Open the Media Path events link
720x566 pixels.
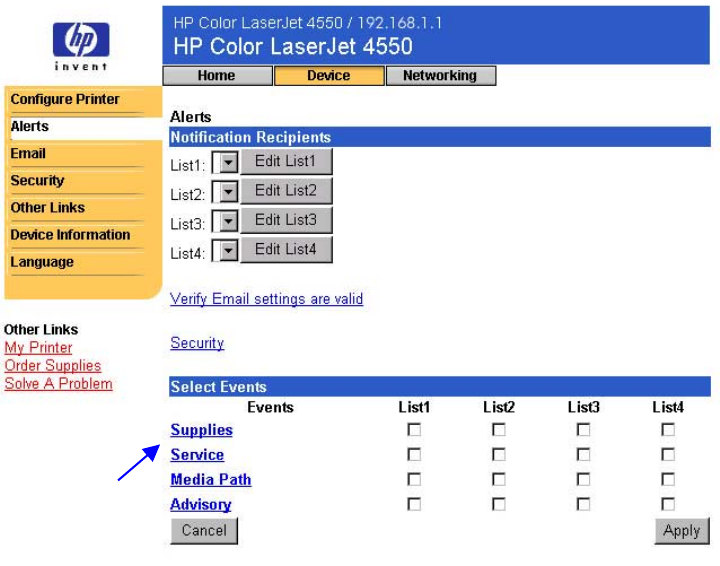click(211, 479)
